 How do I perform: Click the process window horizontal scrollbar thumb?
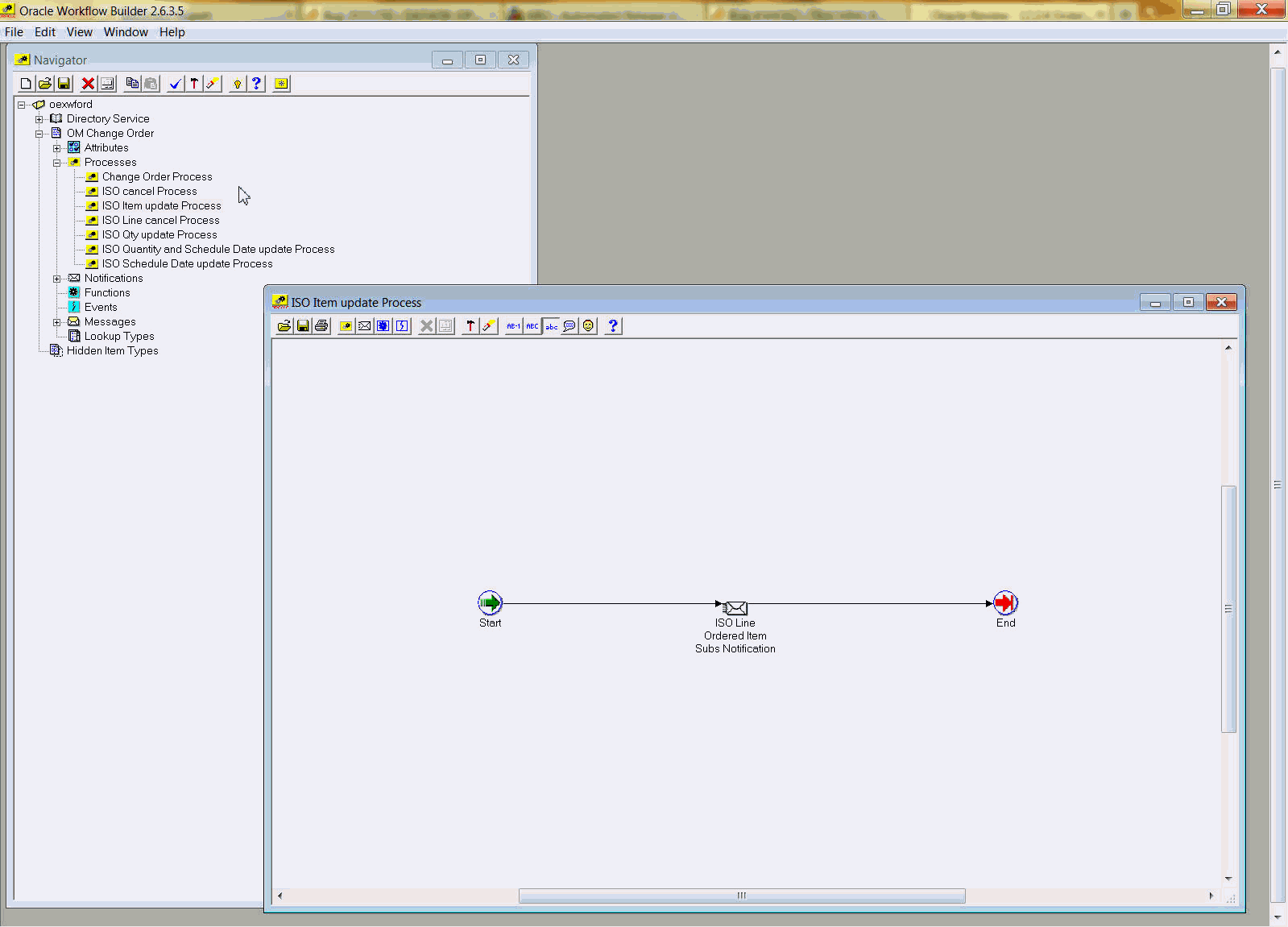742,896
